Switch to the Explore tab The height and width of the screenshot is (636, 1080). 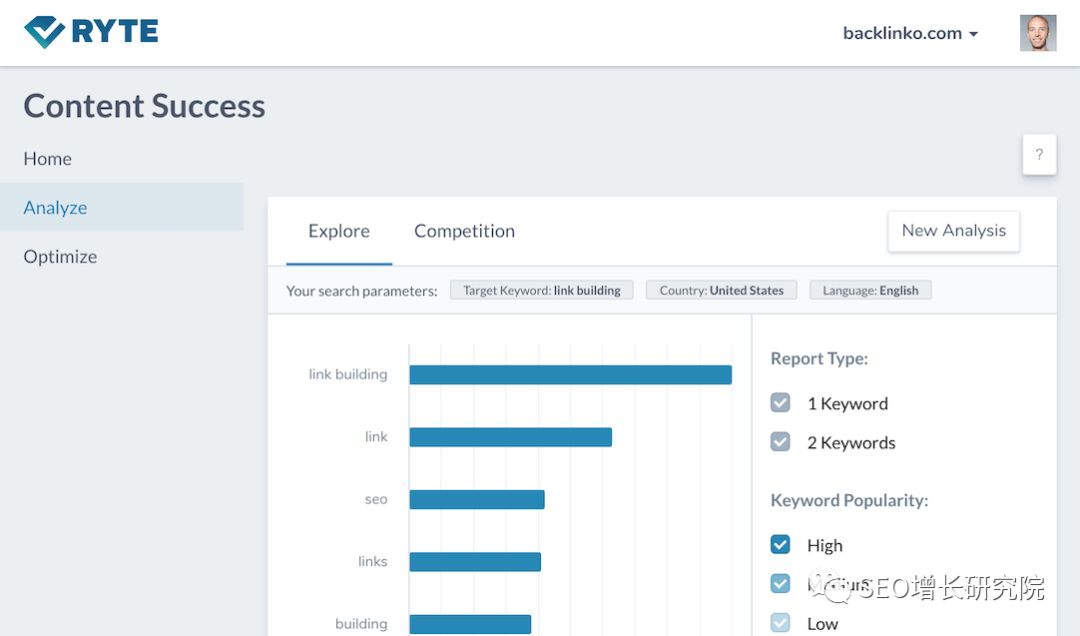point(339,232)
